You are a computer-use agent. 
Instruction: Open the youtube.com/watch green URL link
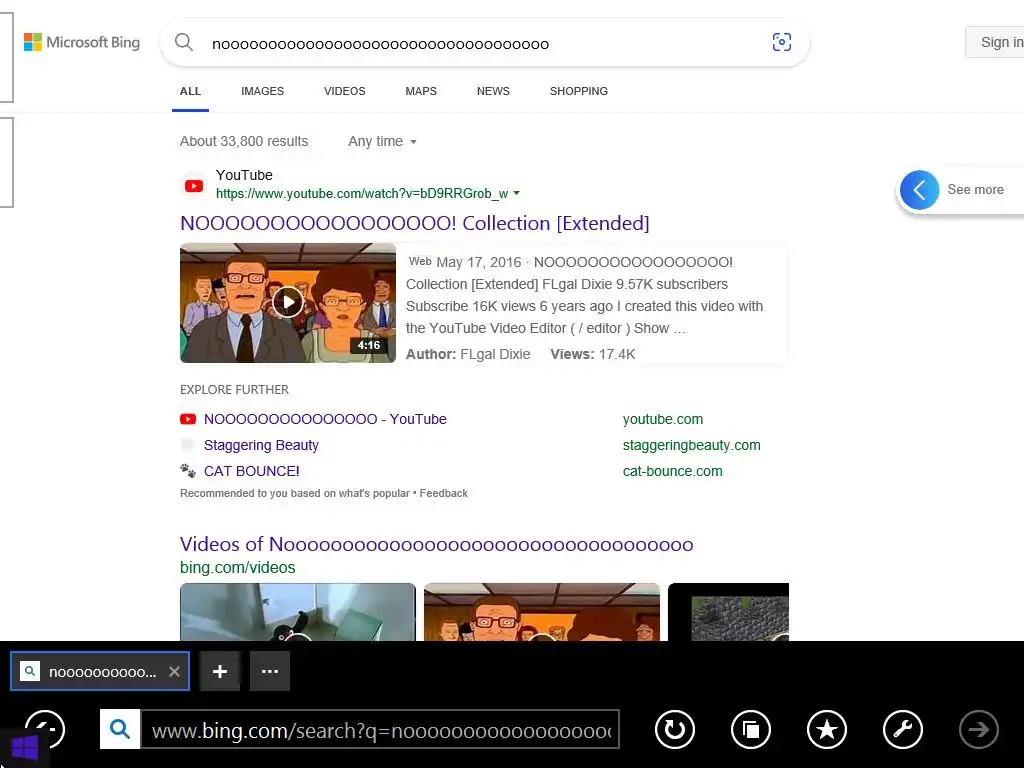pyautogui.click(x=362, y=193)
